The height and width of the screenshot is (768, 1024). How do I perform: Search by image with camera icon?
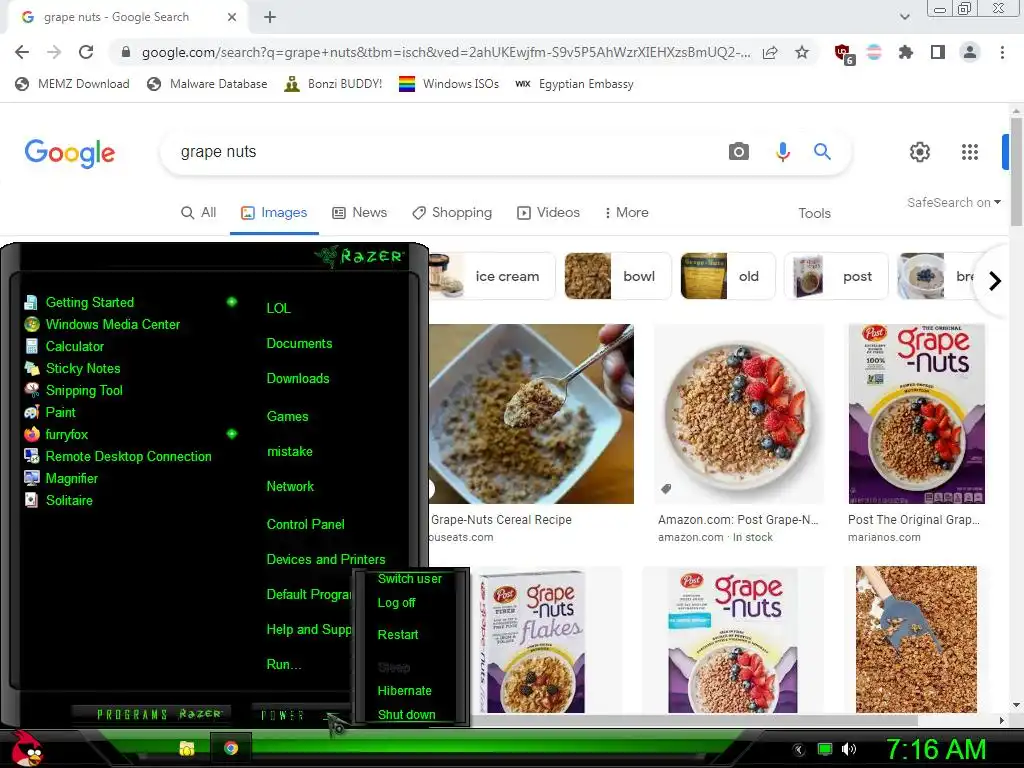pyautogui.click(x=739, y=152)
